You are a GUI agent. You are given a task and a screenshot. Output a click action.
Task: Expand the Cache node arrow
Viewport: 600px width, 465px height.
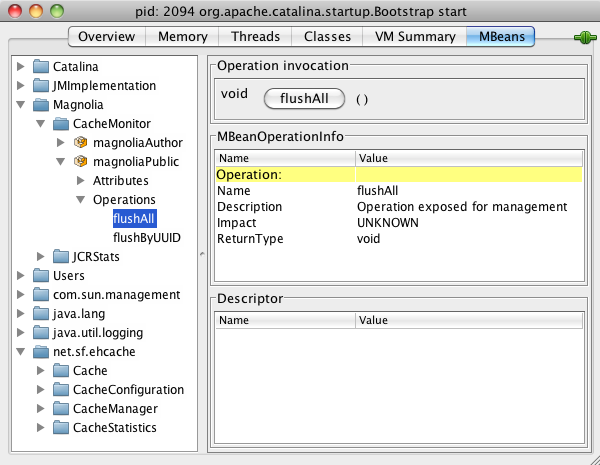tap(41, 370)
